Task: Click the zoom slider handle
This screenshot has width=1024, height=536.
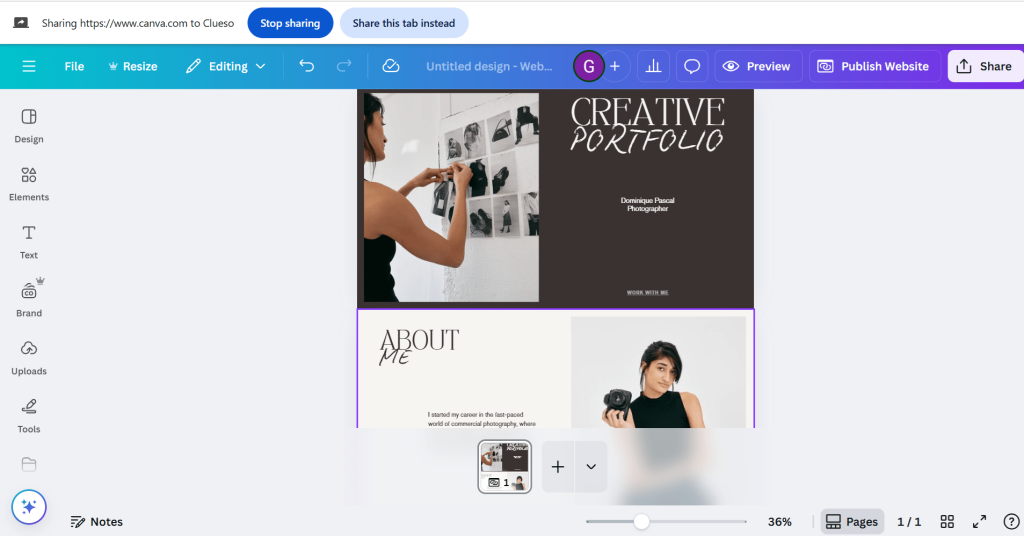Action: [x=642, y=521]
